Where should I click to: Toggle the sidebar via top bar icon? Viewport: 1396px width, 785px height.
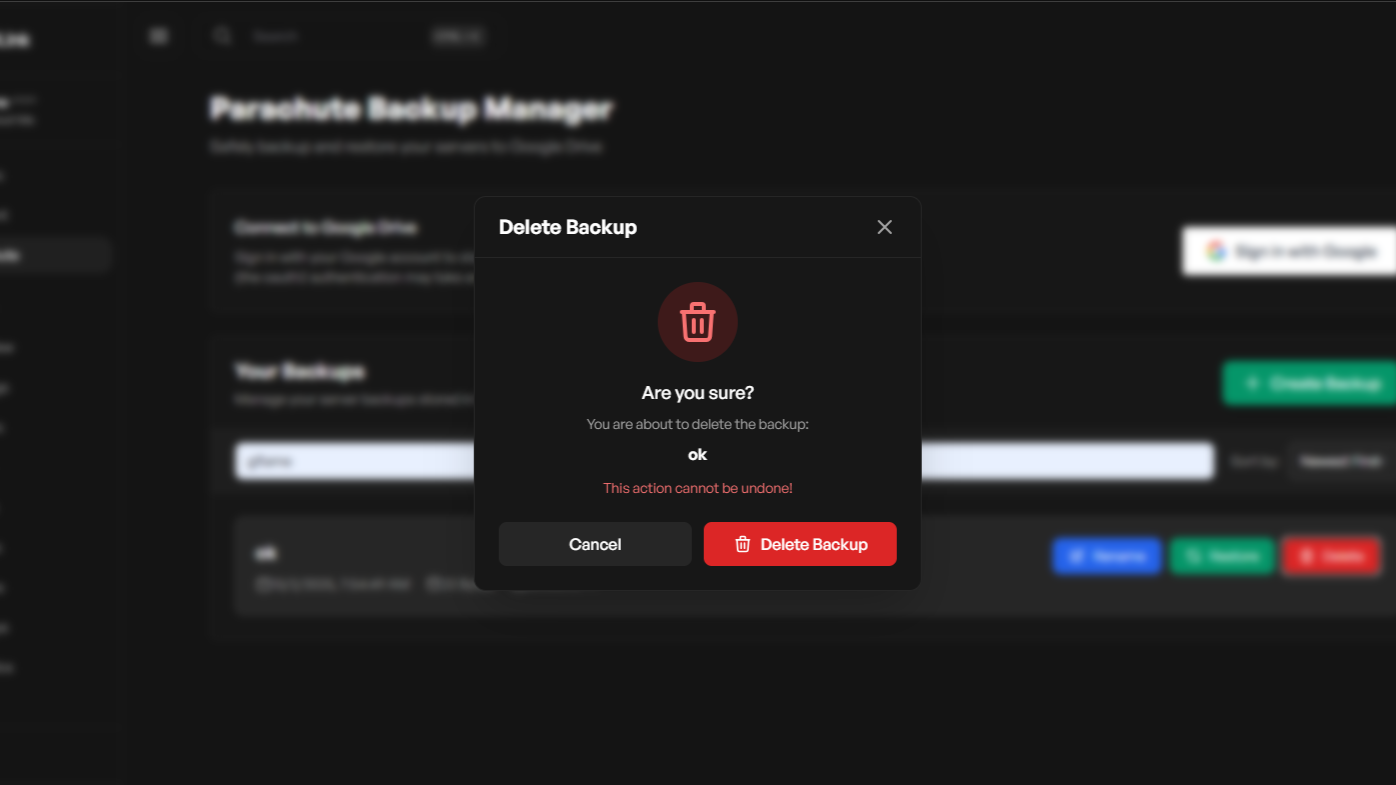point(158,36)
